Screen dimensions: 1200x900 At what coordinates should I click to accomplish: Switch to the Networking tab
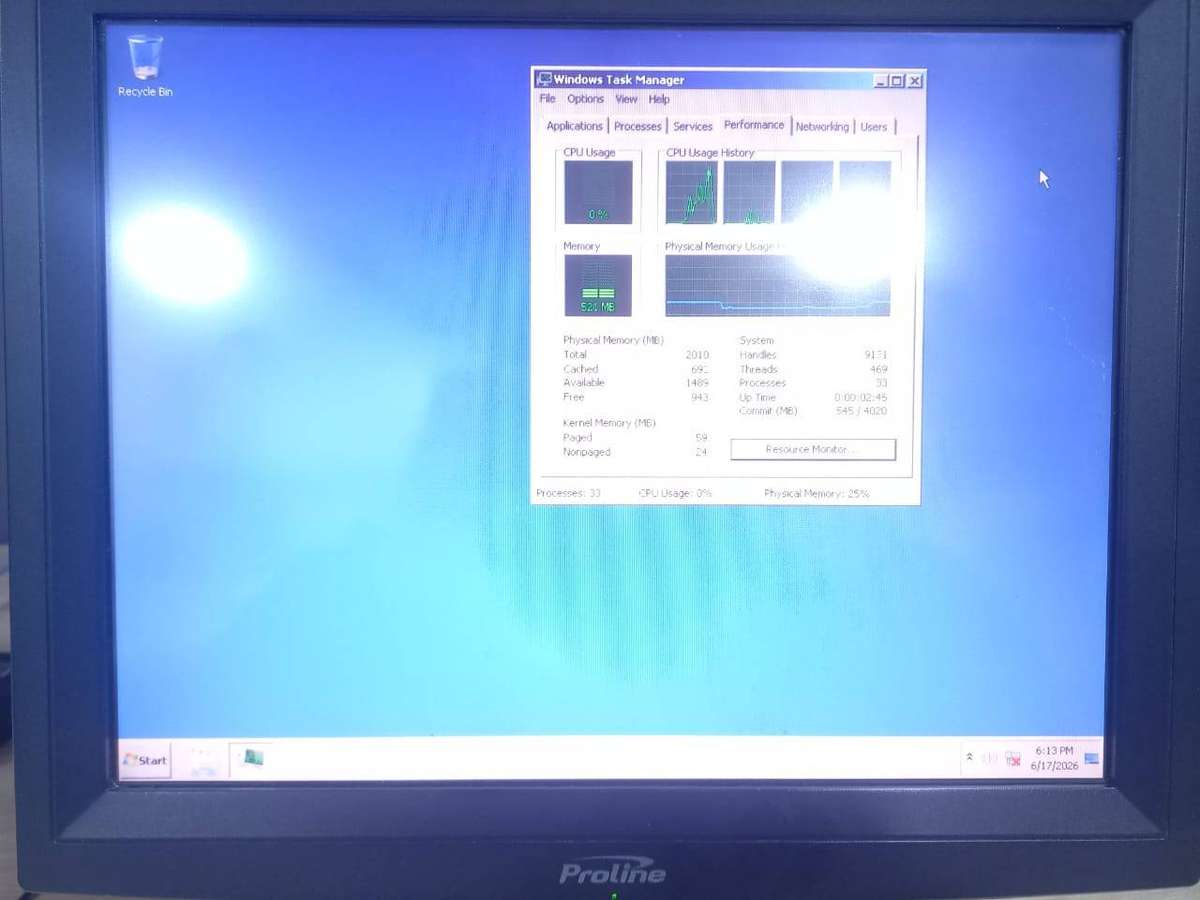pos(822,126)
